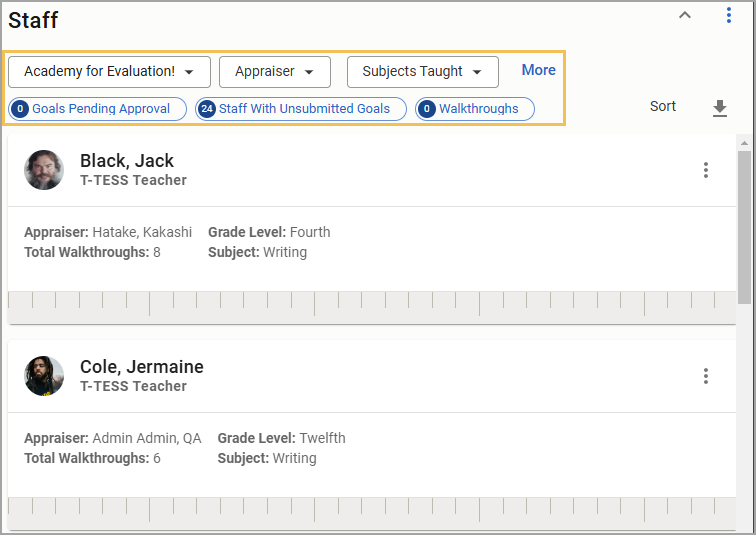Open the Subjects Taught dropdown

(422, 72)
